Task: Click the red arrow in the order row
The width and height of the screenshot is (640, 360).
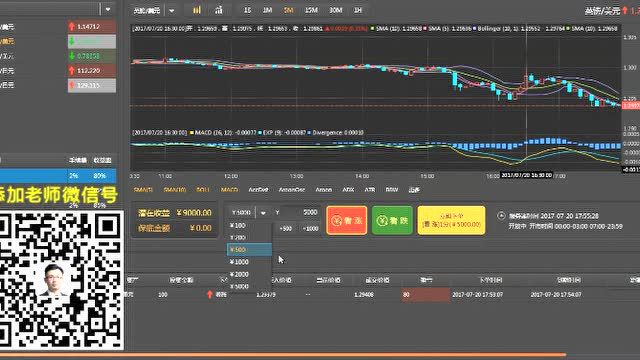Action: [210, 294]
